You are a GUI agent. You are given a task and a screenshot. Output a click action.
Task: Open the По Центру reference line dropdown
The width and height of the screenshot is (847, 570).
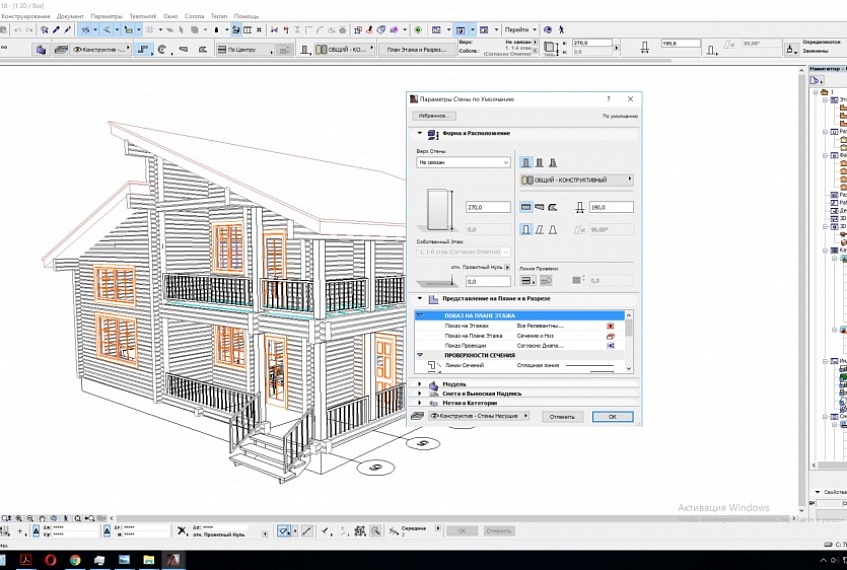click(245, 49)
